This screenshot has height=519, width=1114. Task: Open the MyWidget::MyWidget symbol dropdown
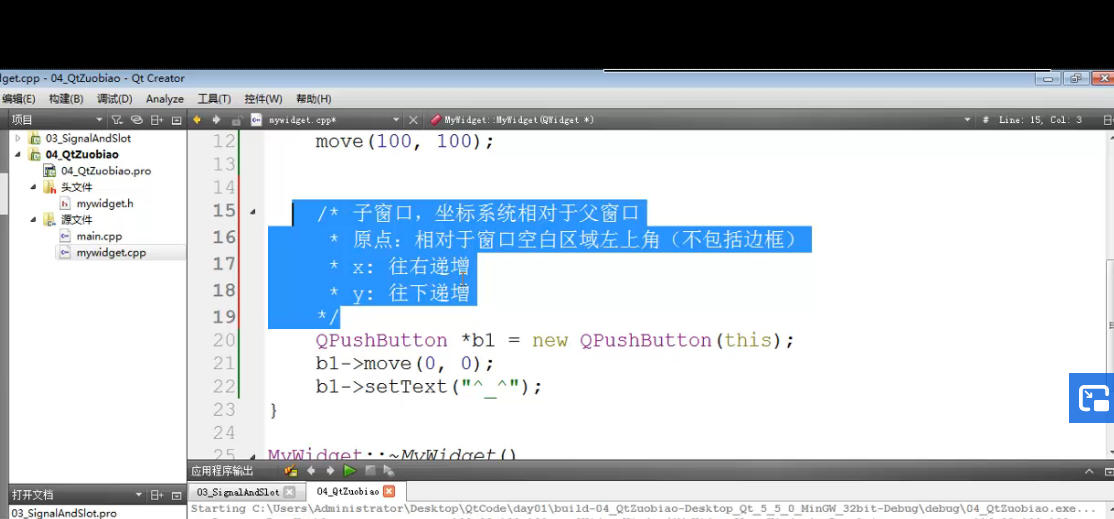pyautogui.click(x=967, y=120)
